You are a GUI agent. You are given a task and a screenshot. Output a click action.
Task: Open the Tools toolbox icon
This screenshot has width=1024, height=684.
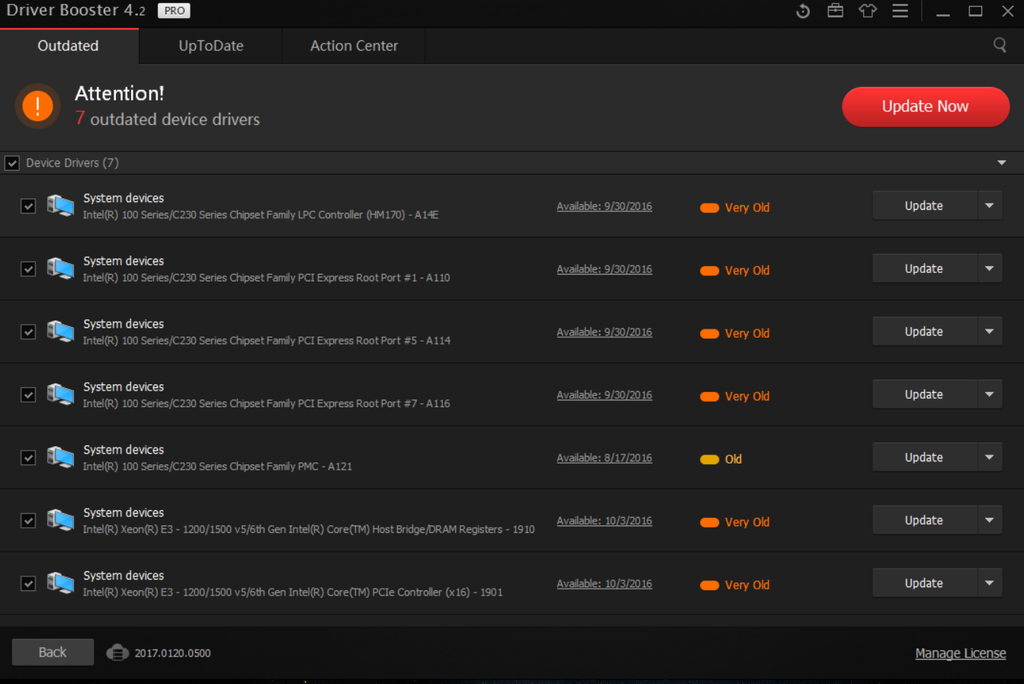coord(835,11)
